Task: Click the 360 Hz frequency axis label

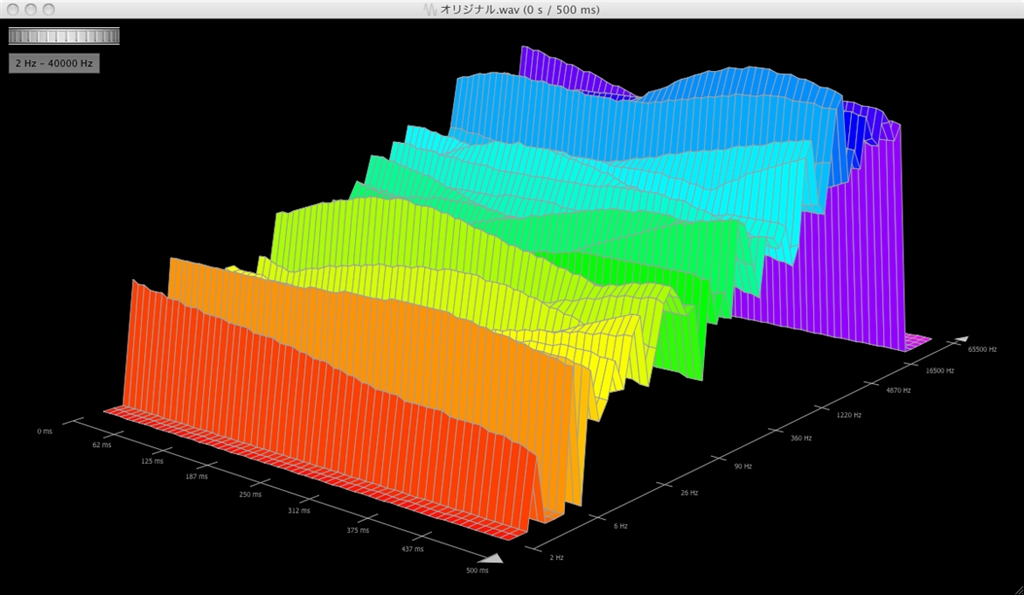Action: click(x=801, y=438)
